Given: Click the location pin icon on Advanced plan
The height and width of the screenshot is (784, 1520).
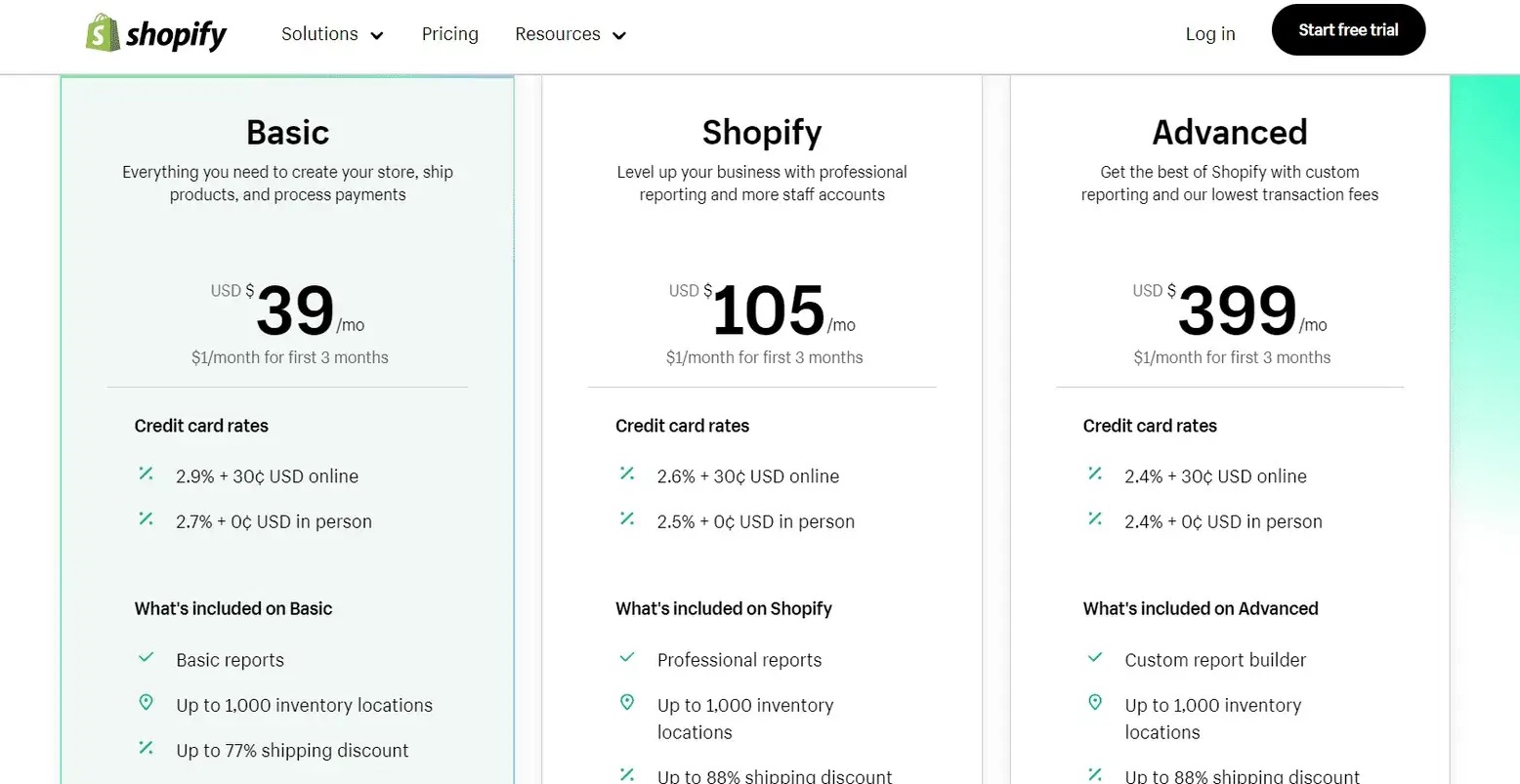Looking at the screenshot, I should point(1094,702).
